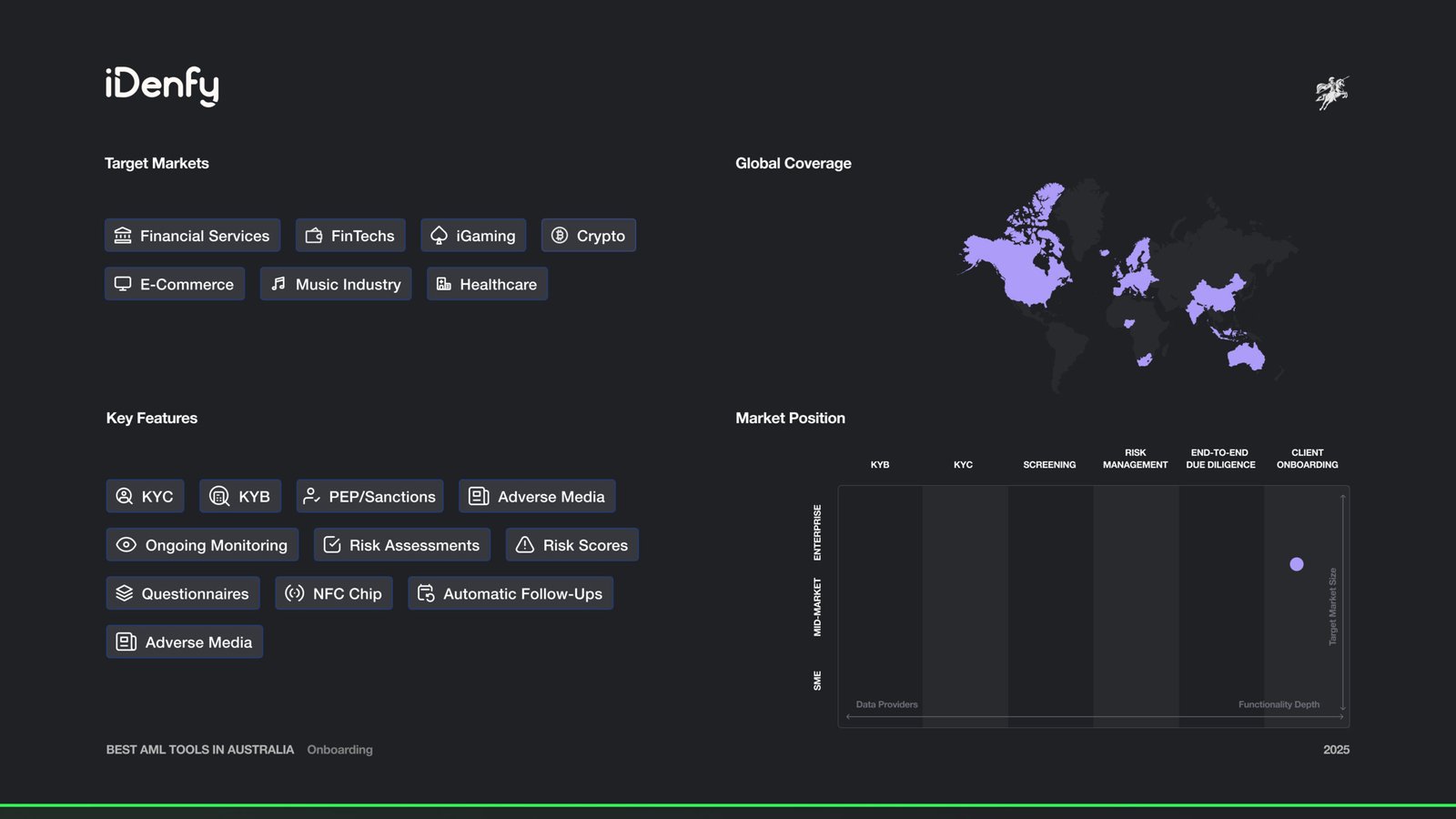Click the iDenfy logo
This screenshot has height=819, width=1456.
click(x=162, y=86)
